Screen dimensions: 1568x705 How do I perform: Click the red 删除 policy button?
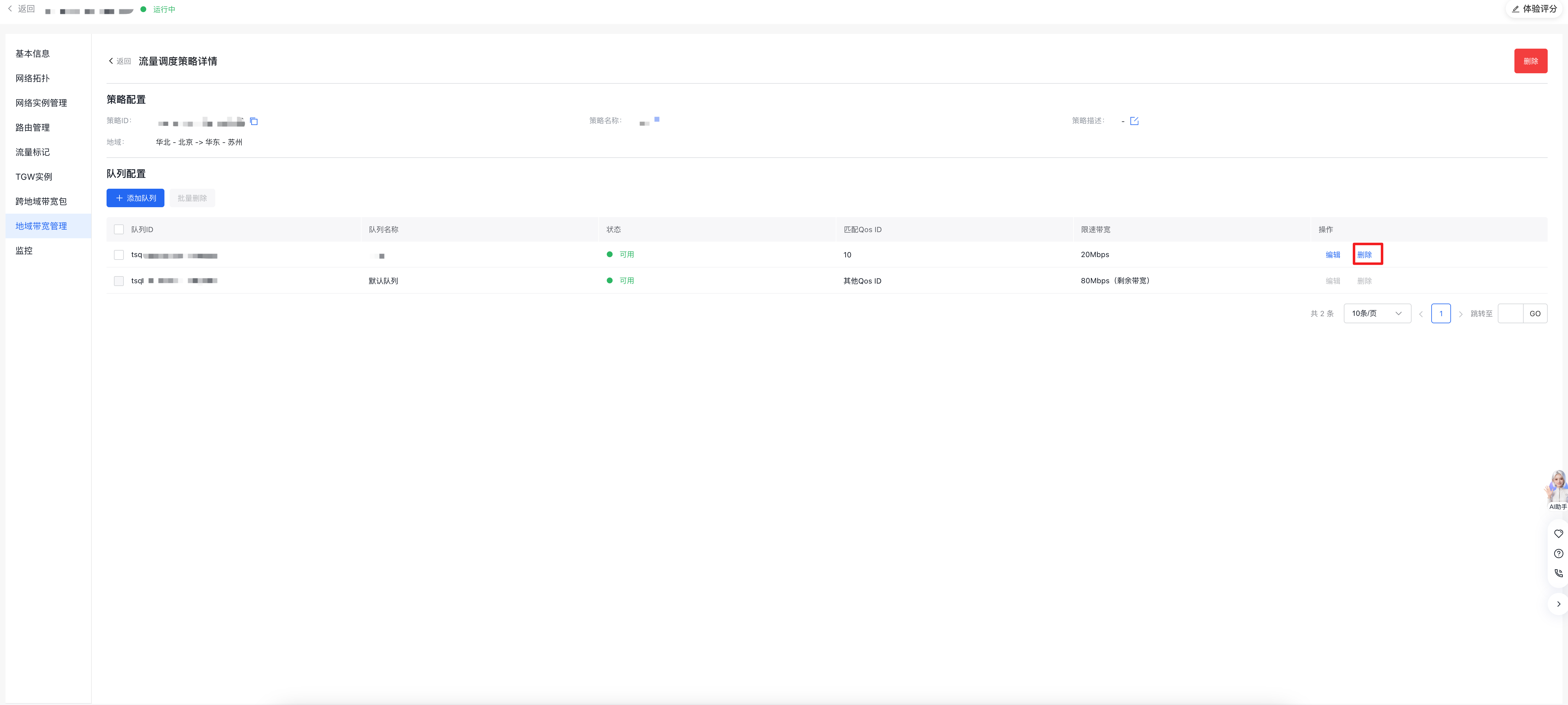(x=1530, y=61)
